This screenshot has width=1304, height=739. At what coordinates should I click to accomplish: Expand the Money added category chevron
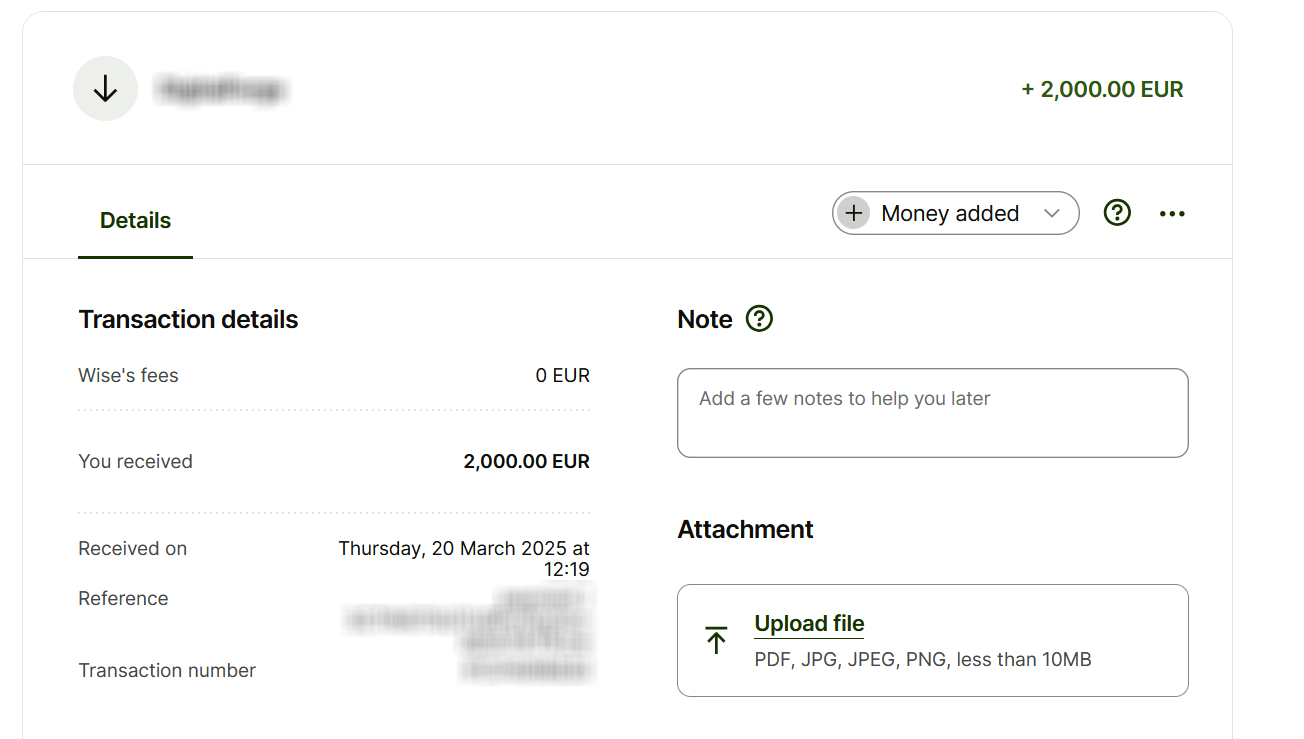(1051, 213)
